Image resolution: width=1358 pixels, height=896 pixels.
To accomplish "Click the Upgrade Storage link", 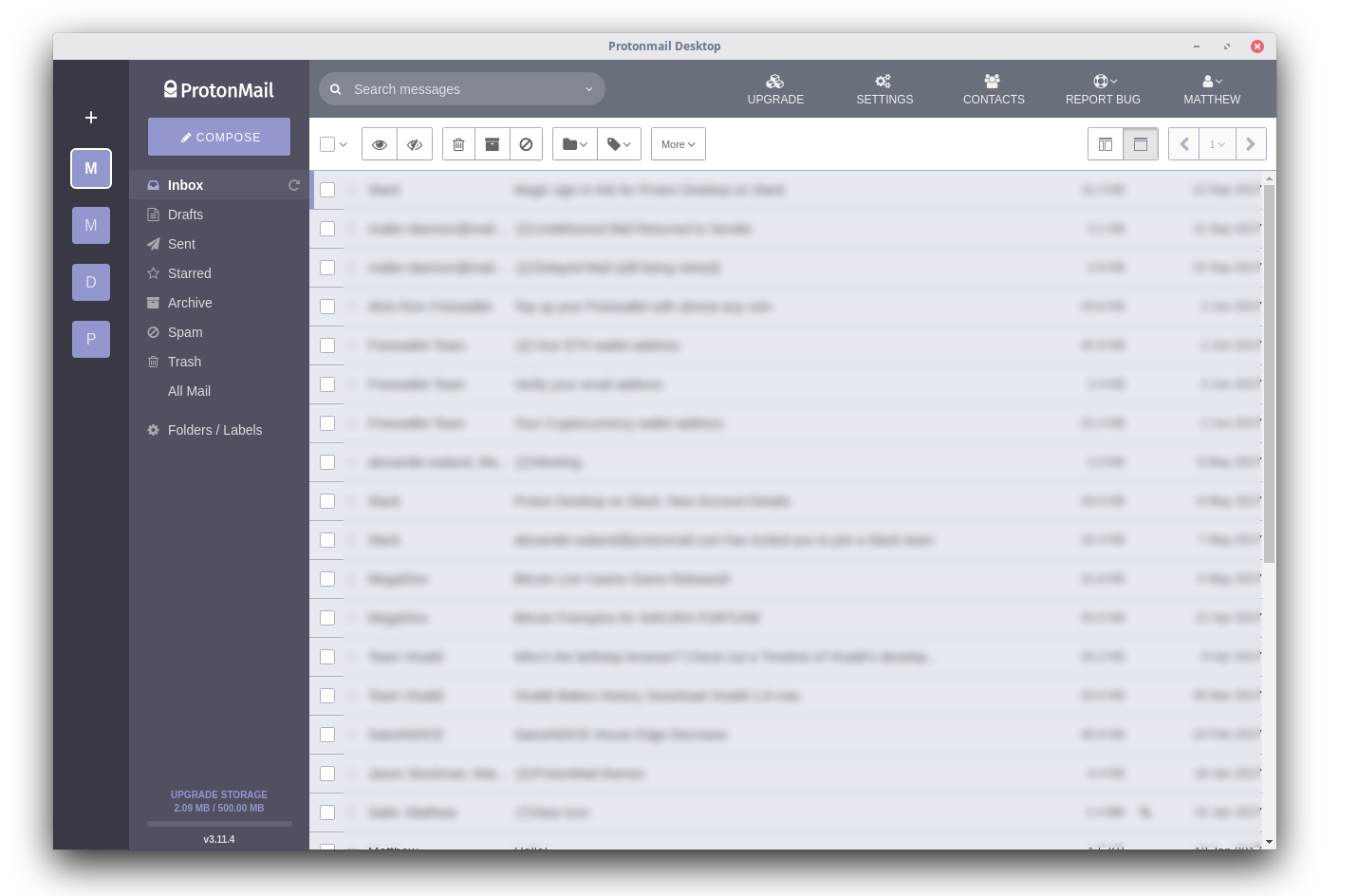I will (219, 794).
